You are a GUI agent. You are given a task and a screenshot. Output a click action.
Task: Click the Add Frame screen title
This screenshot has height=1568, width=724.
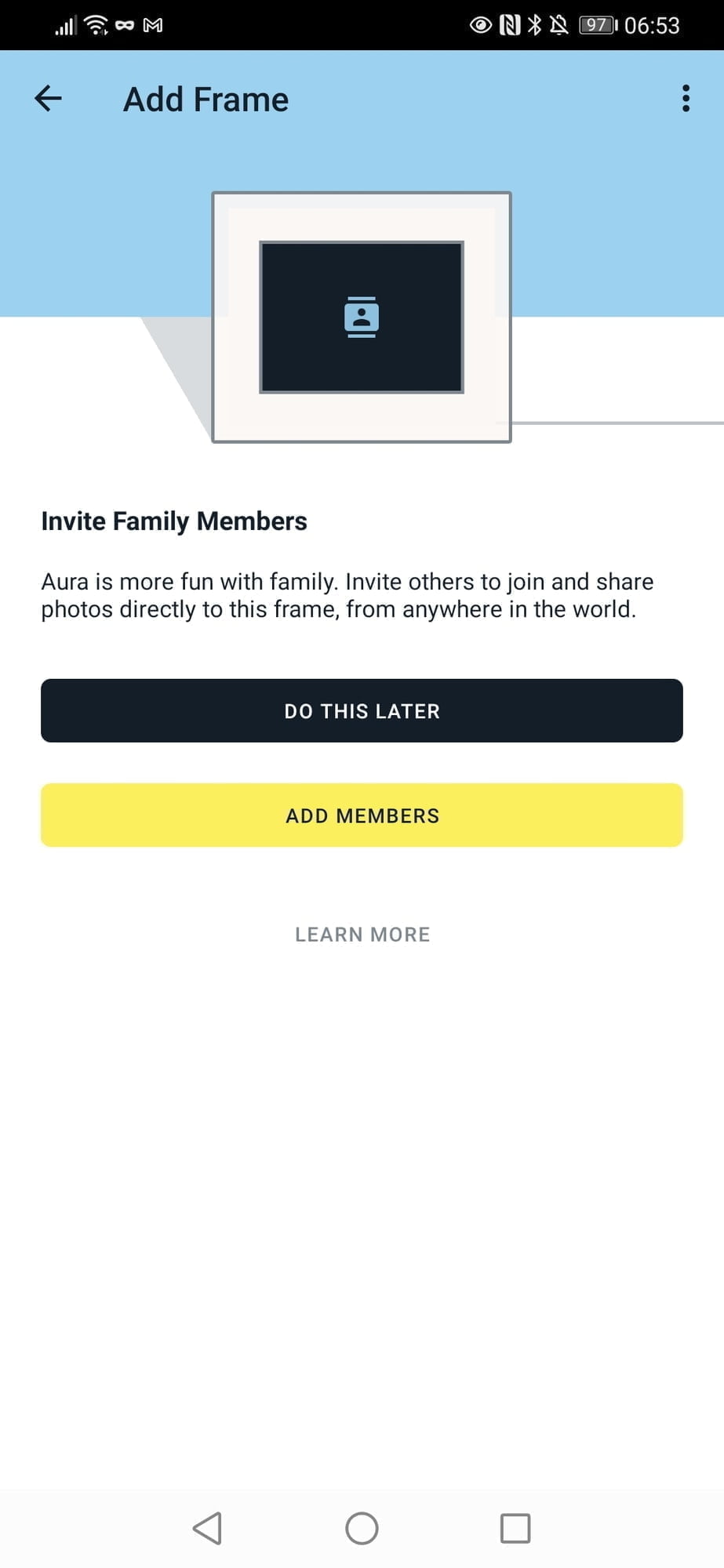pos(206,100)
